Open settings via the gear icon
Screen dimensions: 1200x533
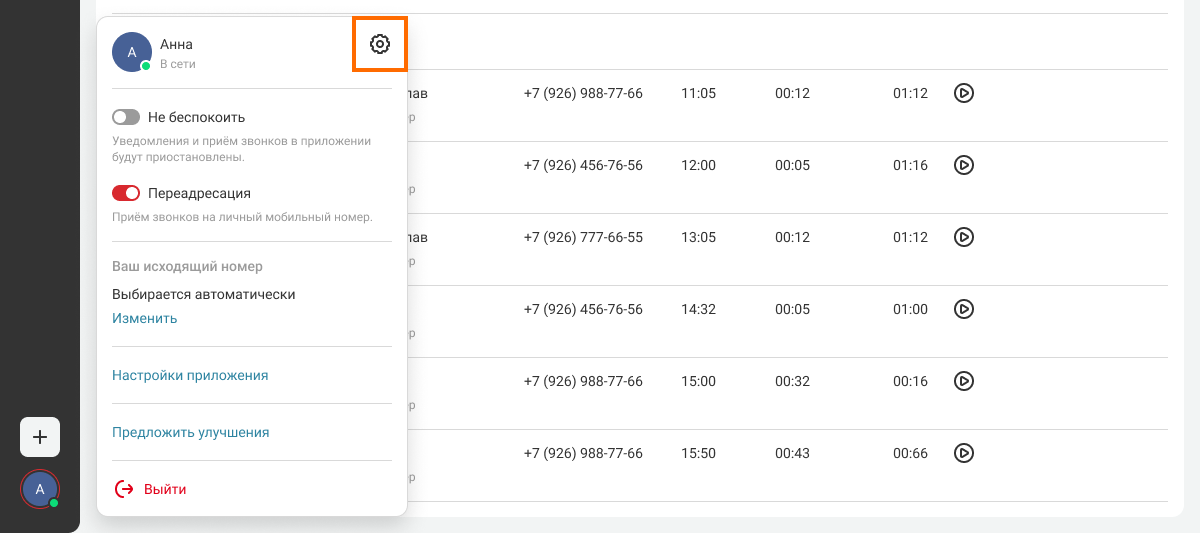[x=379, y=44]
